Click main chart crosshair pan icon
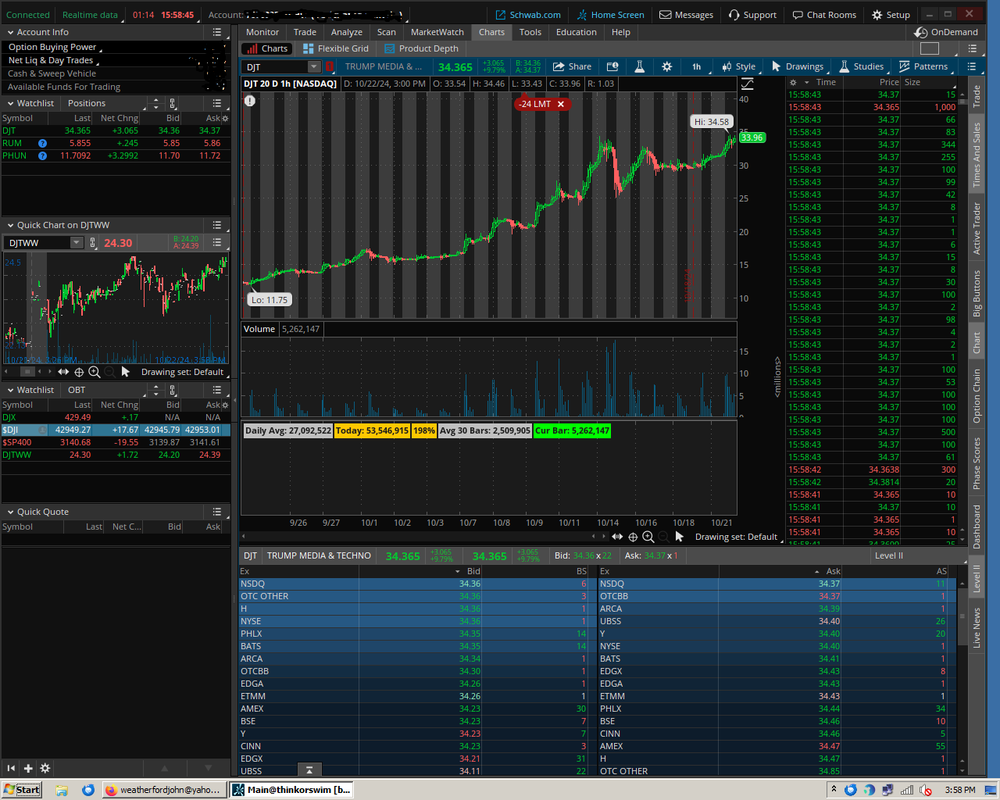This screenshot has height=800, width=1000. tap(633, 537)
